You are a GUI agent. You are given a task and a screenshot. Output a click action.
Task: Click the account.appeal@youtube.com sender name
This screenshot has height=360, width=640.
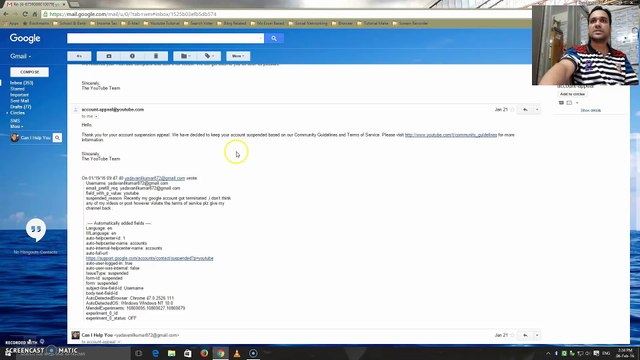113,109
